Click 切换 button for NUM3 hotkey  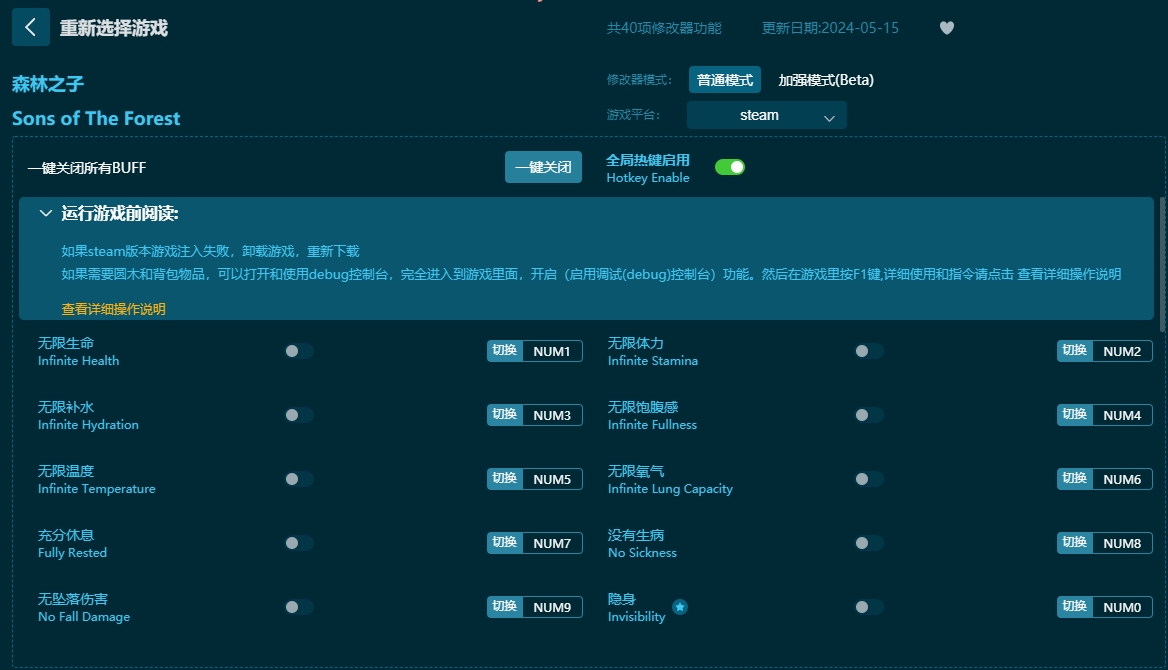click(x=504, y=415)
